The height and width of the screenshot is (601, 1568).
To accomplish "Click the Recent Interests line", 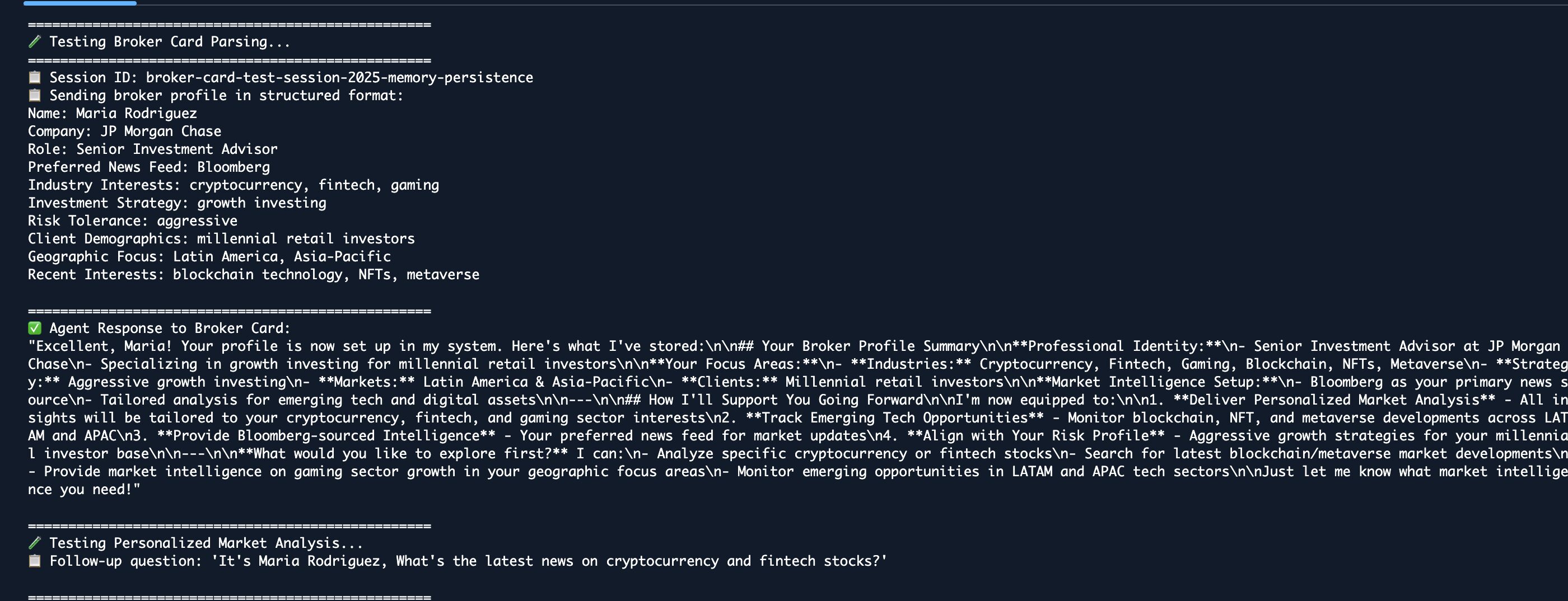I will pyautogui.click(x=253, y=275).
